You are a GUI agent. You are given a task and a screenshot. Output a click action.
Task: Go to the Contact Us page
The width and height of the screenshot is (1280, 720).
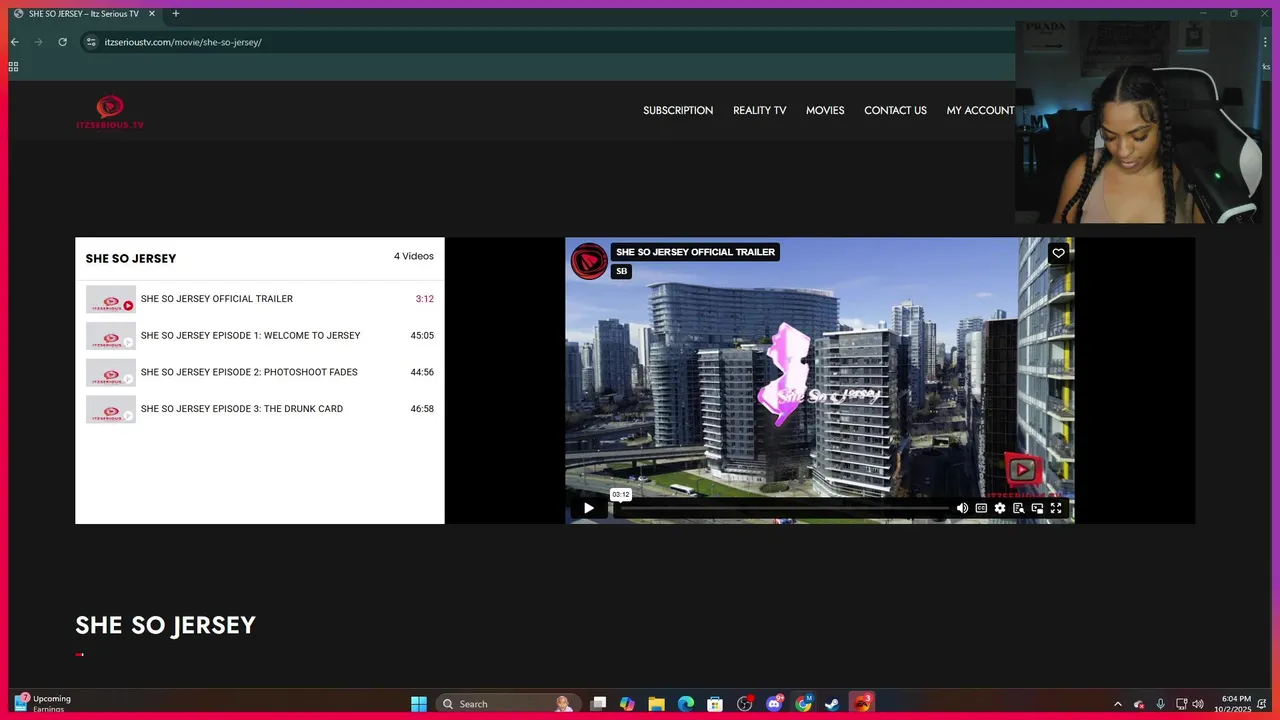[895, 111]
